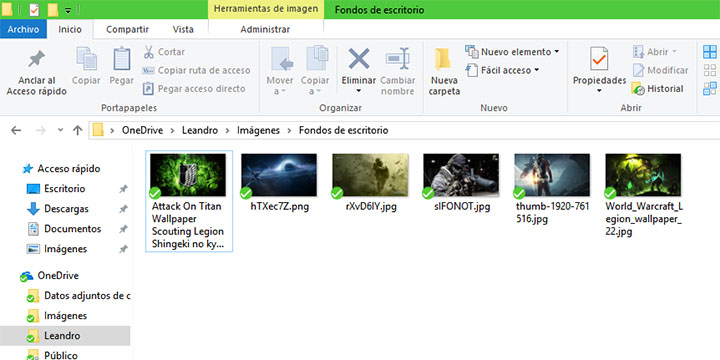Select the hTXec7Z.png thumbnail
Viewport: 720px width, 360px height.
click(x=279, y=175)
